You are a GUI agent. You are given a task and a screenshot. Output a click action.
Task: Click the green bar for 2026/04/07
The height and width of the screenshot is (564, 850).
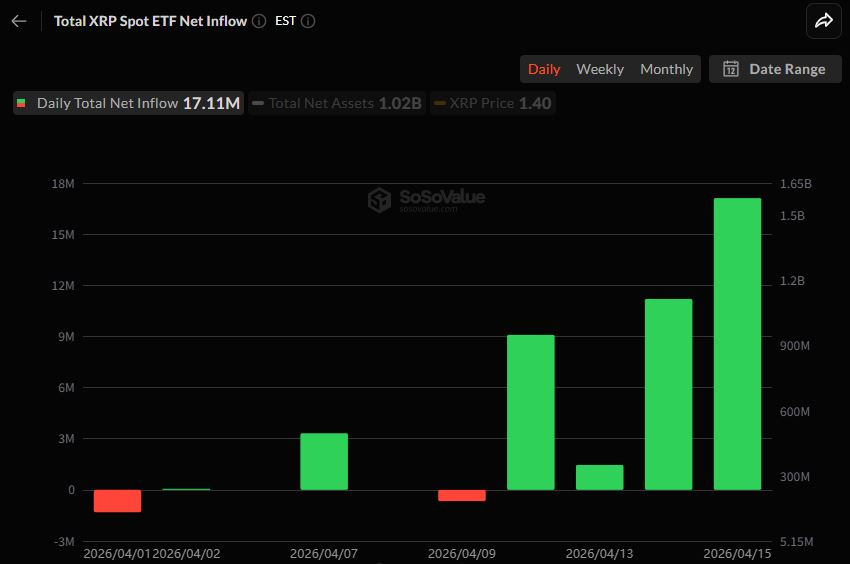[x=324, y=461]
